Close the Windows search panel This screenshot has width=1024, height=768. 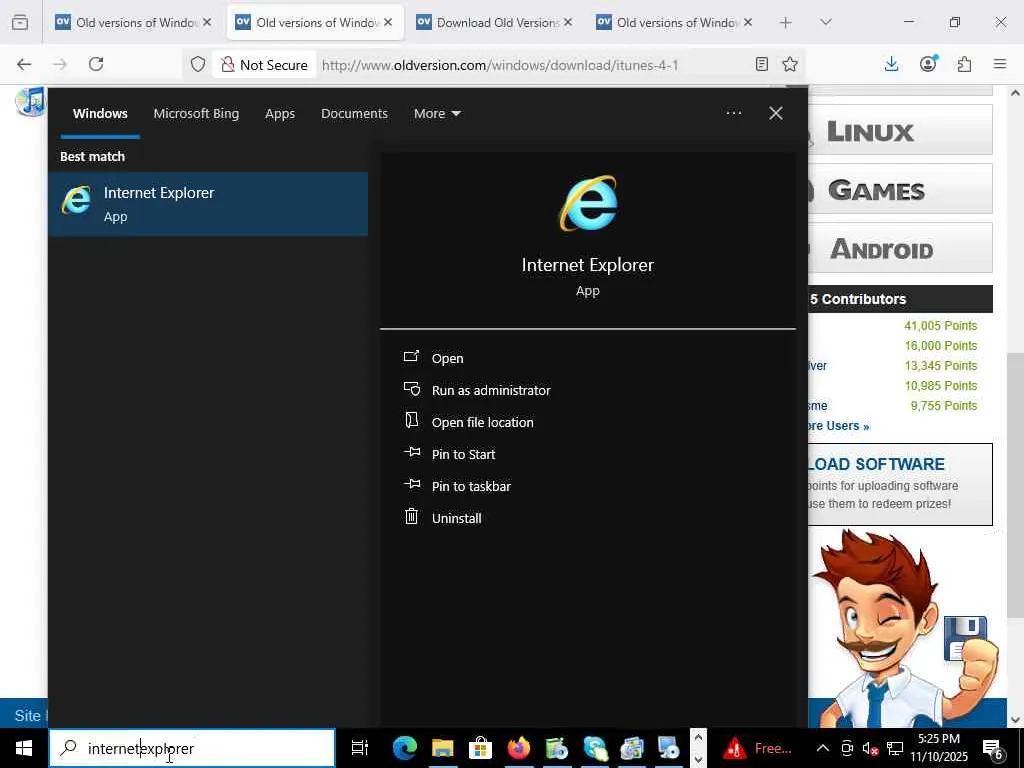click(776, 113)
